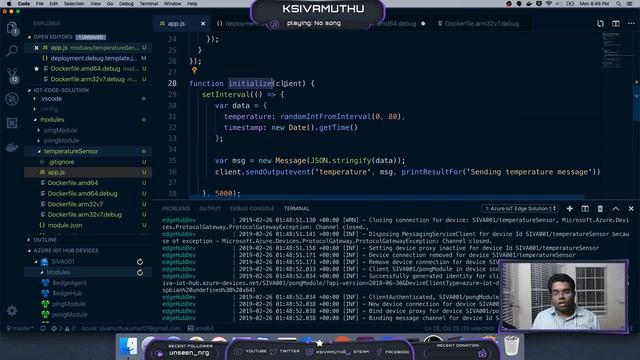
Task: Open Dockerfile.arm32v7 in file tree
Action: click(75, 204)
